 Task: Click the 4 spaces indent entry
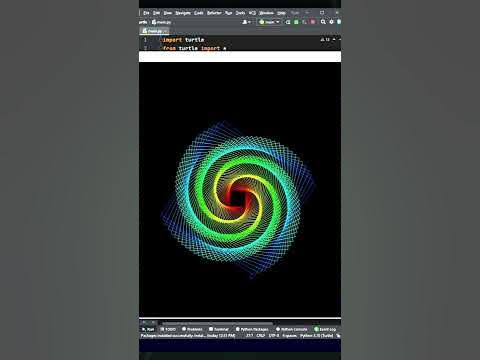pyautogui.click(x=289, y=336)
